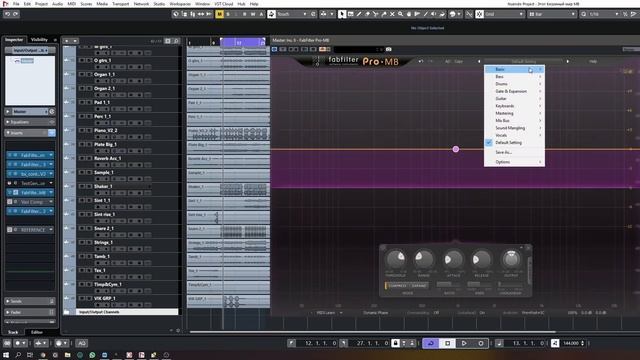The image size is (640, 360).
Task: Open the MIDI Learn dropdown in Pro-MB
Action: (x=329, y=313)
